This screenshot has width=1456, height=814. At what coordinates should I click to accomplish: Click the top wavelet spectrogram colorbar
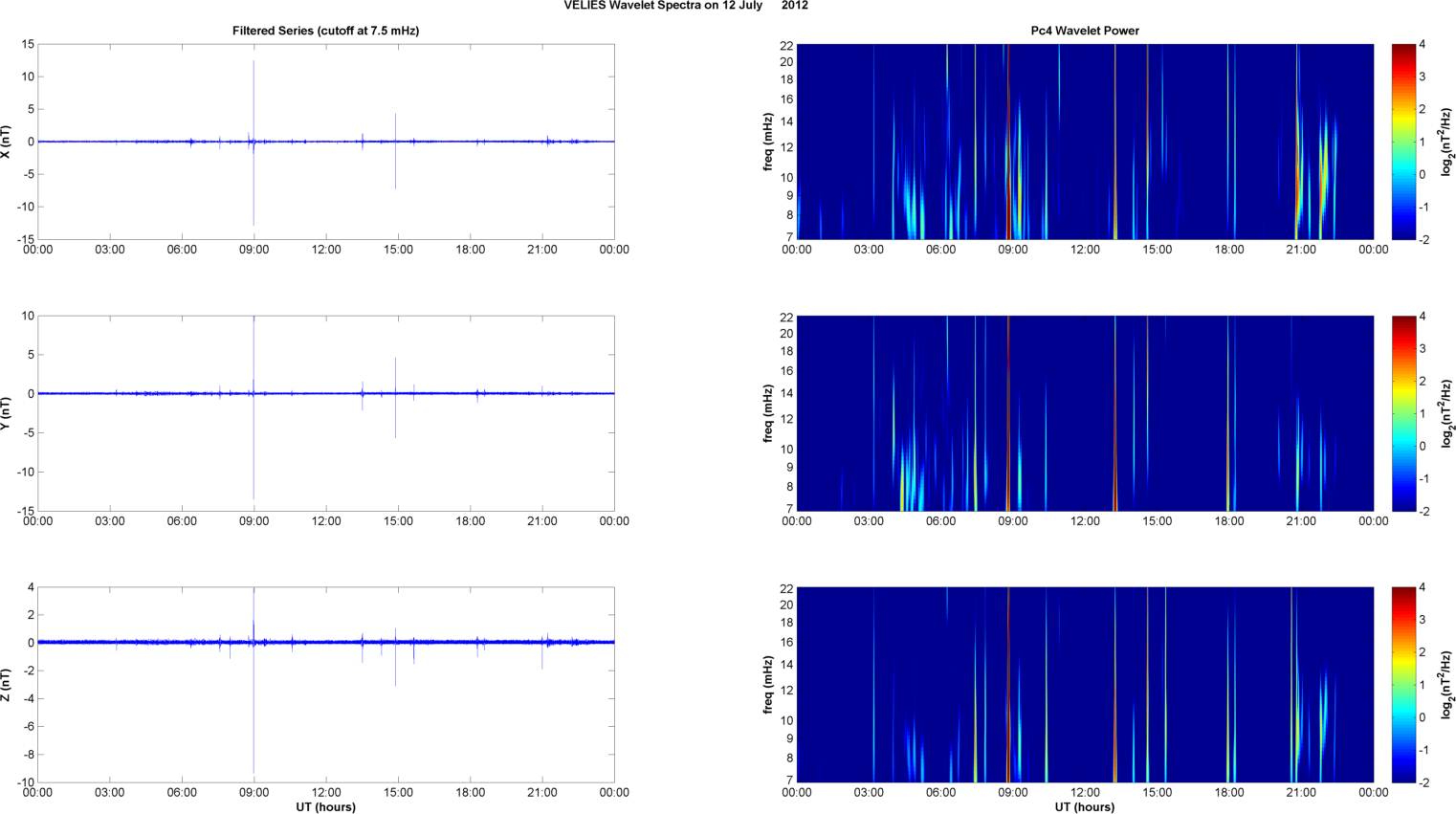(x=1402, y=142)
